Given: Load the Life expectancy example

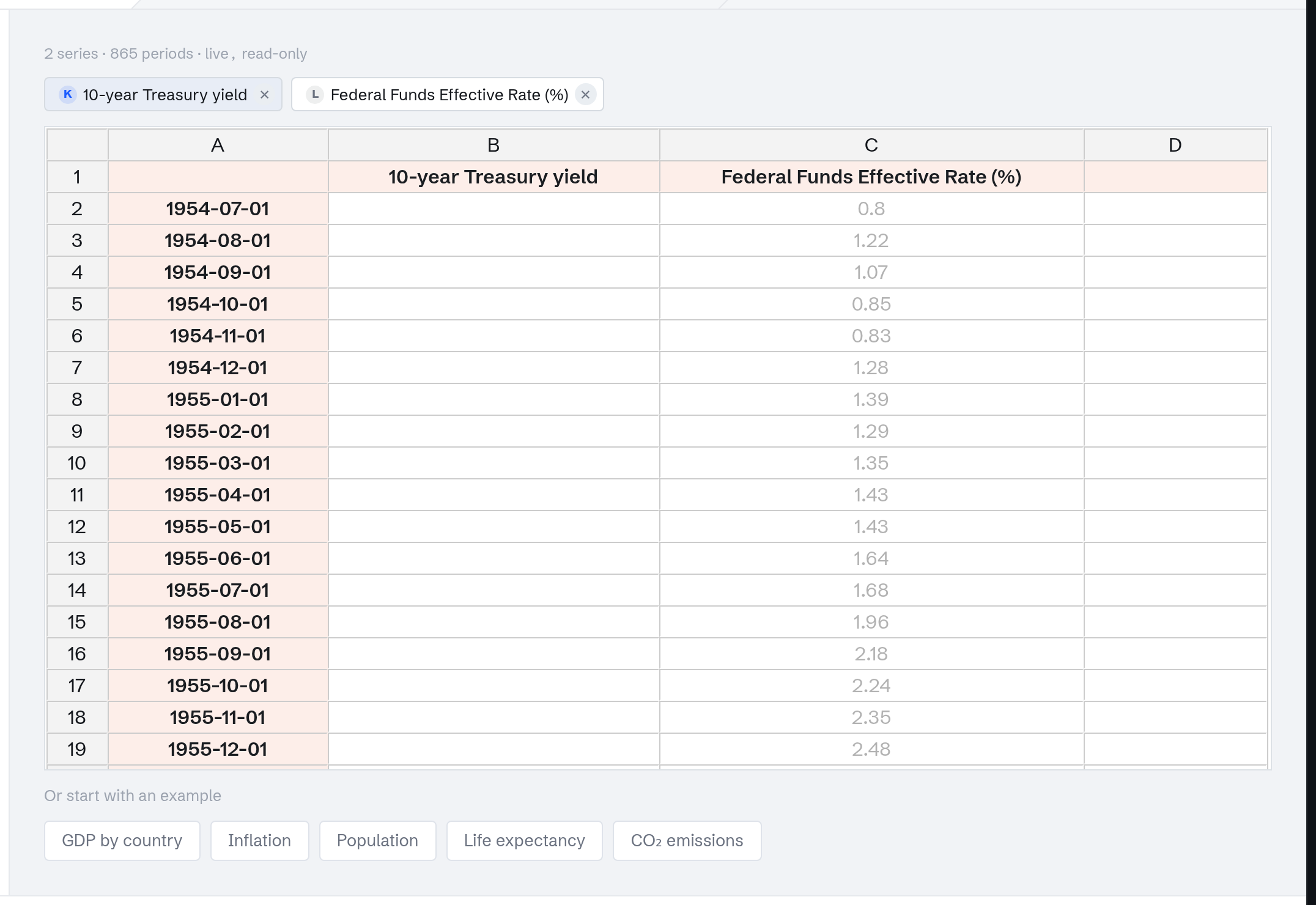Looking at the screenshot, I should 525,841.
